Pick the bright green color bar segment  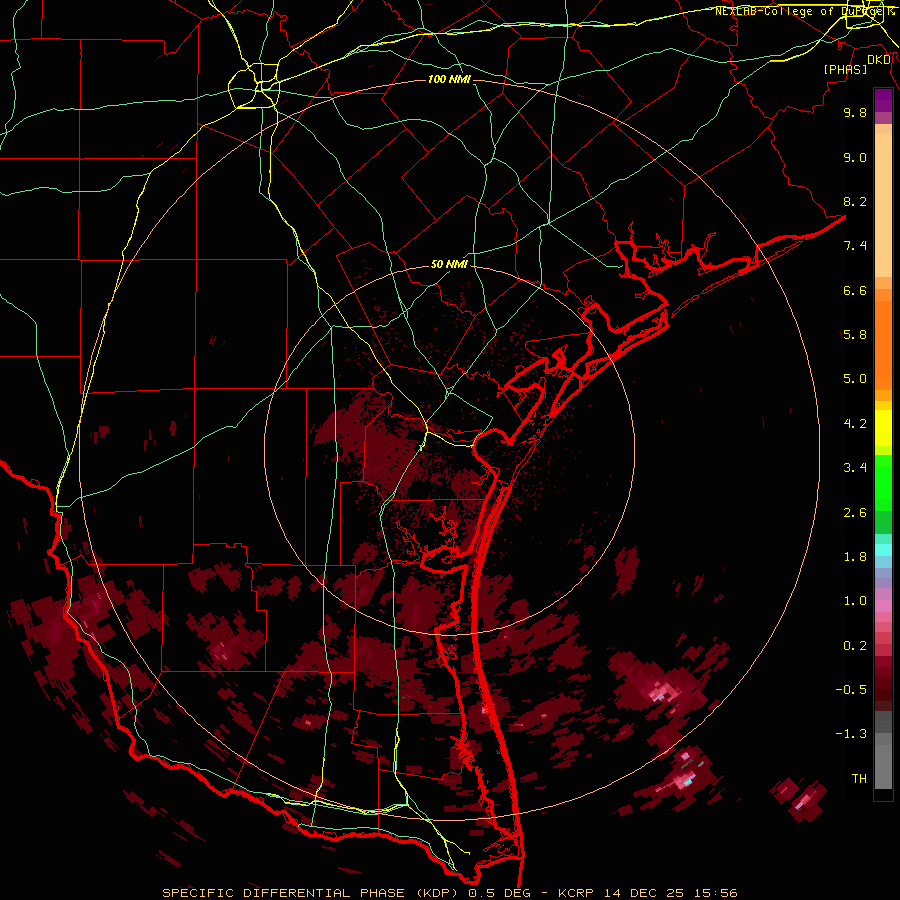[883, 483]
